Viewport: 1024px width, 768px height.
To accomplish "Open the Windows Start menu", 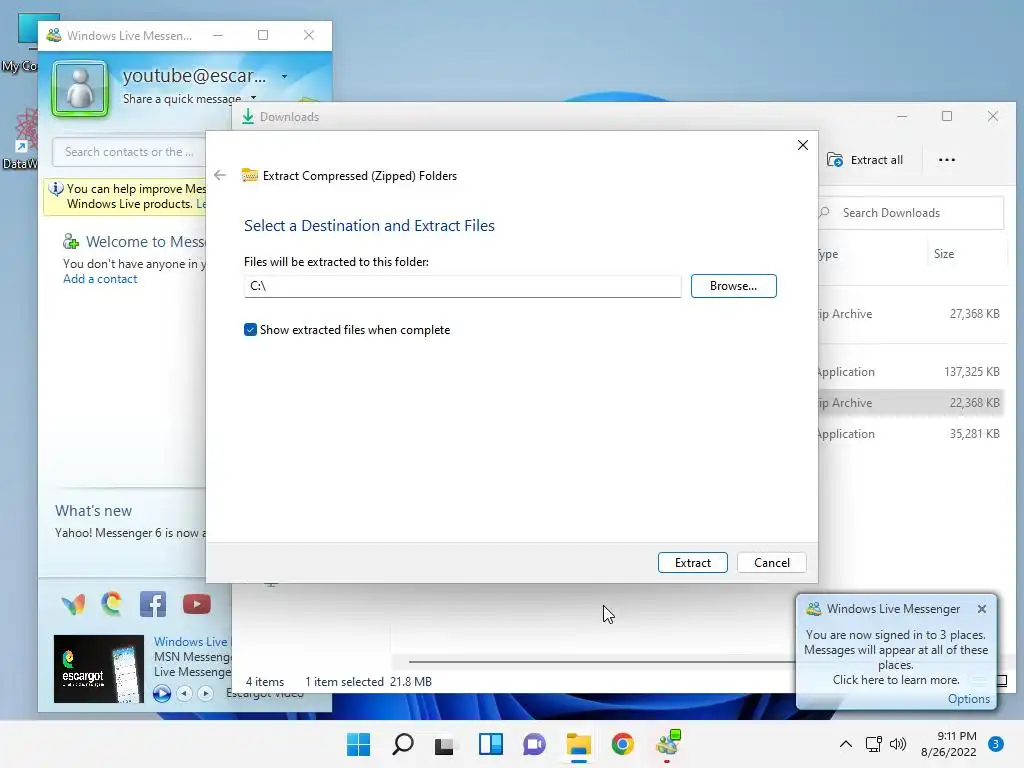I will click(358, 744).
